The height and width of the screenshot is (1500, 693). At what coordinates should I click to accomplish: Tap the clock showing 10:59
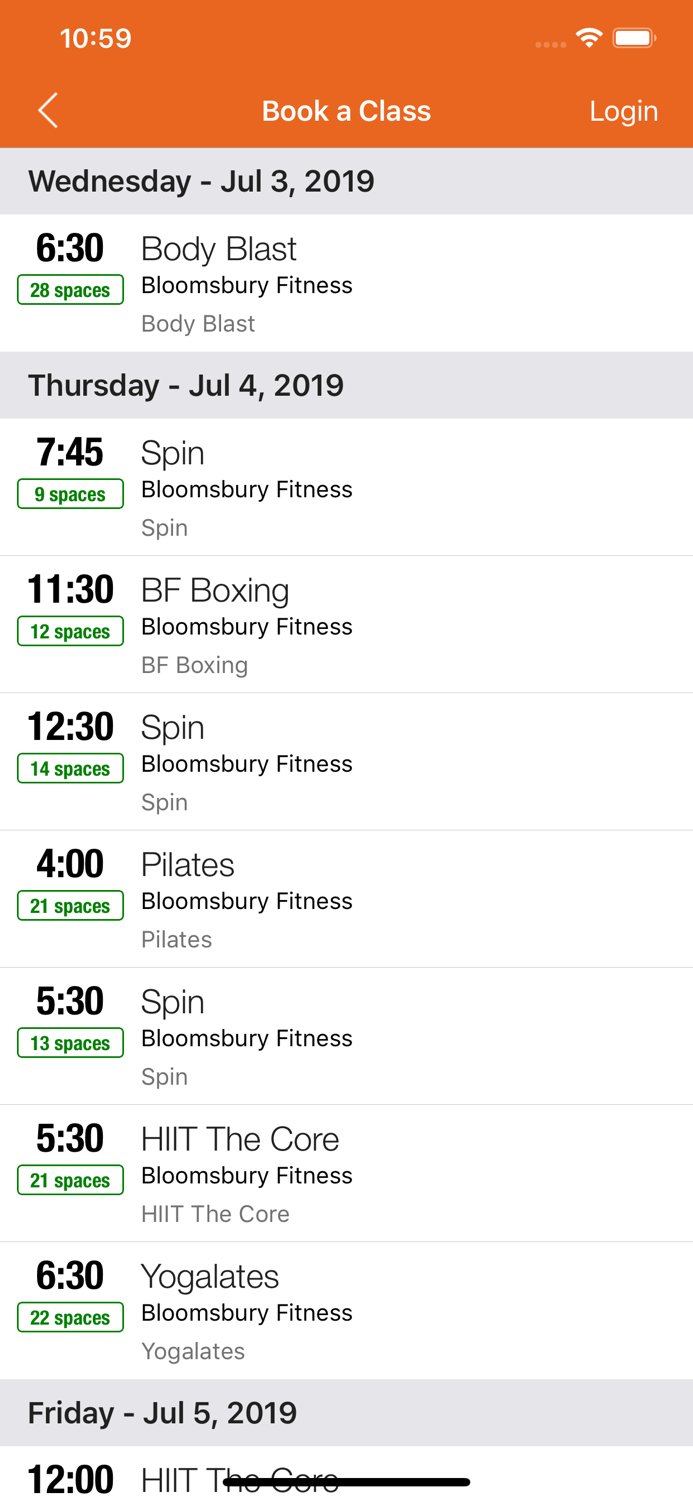pyautogui.click(x=96, y=39)
